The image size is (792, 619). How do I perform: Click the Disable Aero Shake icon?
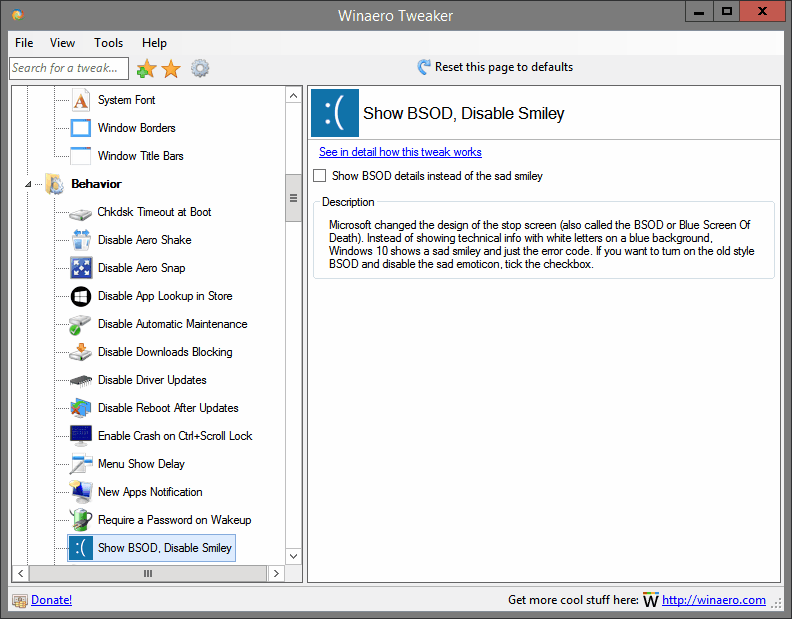click(x=81, y=240)
